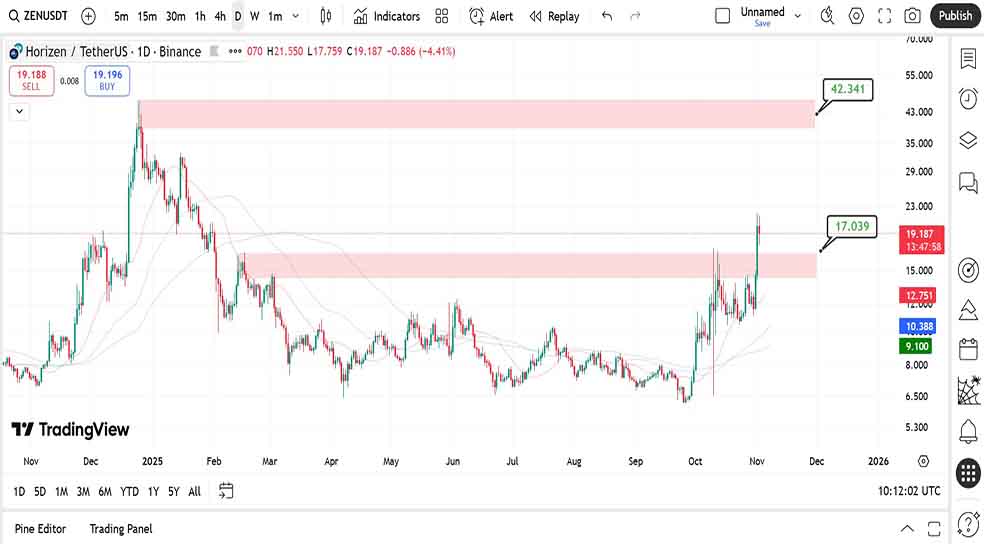Open the Pine Editor tab
This screenshot has width=984, height=544.
pos(40,528)
